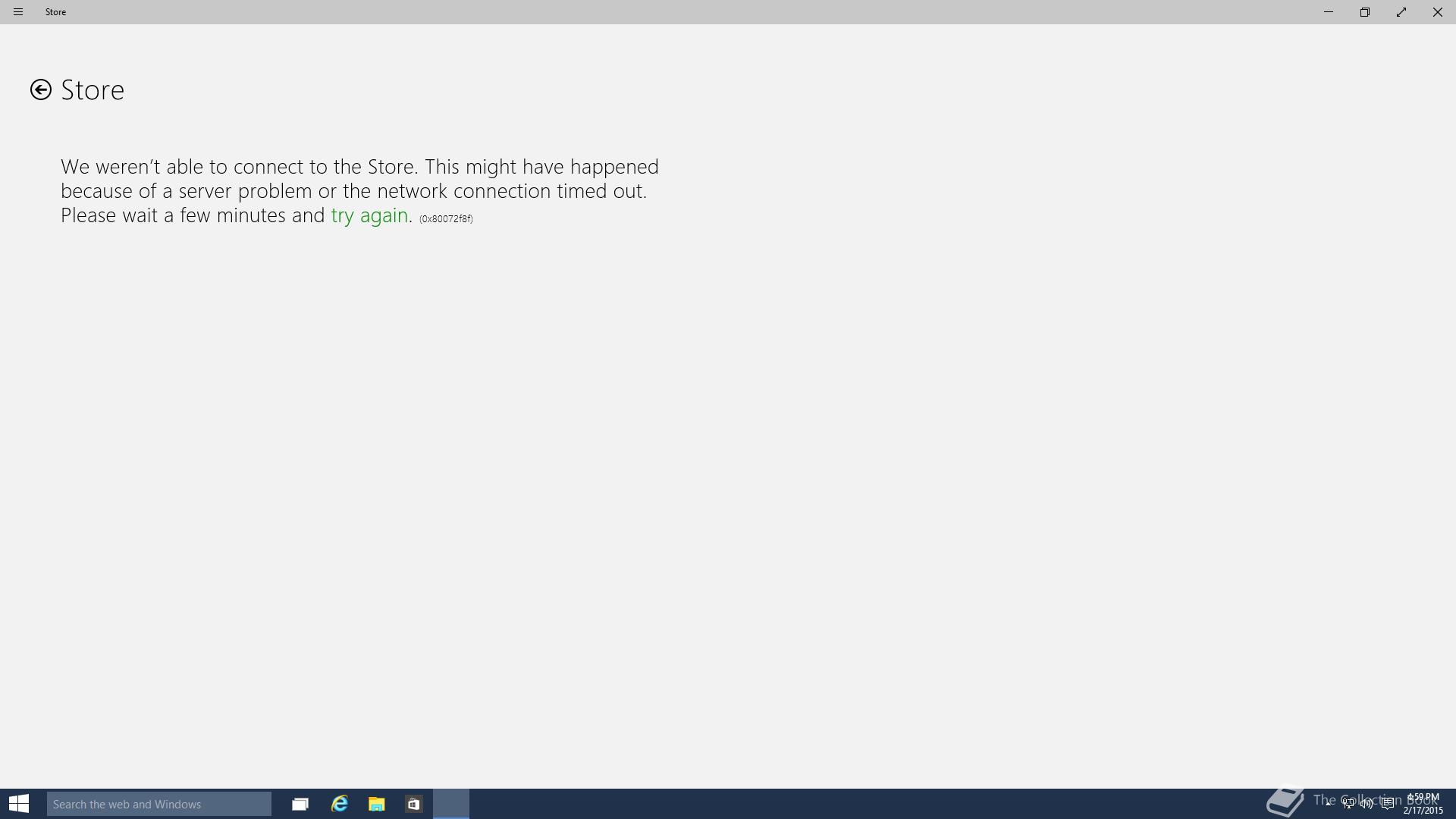Focus the 'Search the web and Windows' box
The image size is (1456, 819).
point(159,804)
